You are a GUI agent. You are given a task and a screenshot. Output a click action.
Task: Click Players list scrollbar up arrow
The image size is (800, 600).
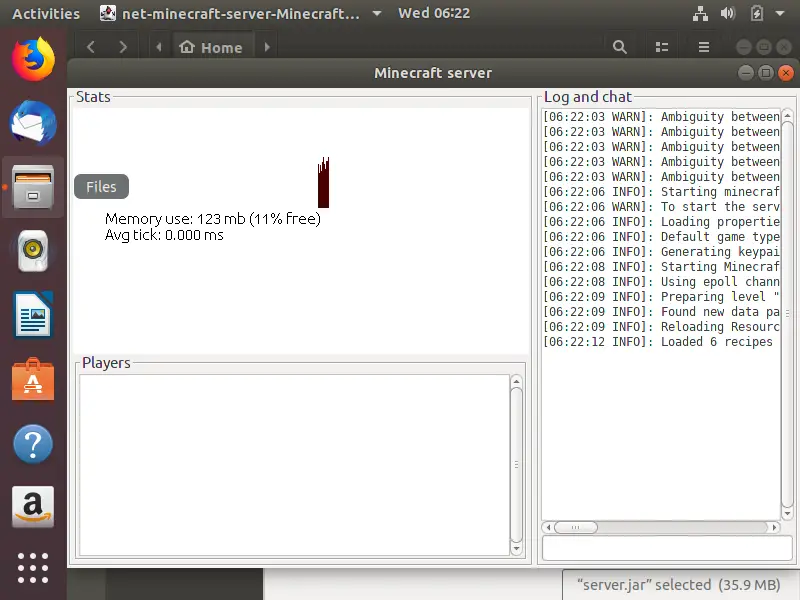point(516,381)
